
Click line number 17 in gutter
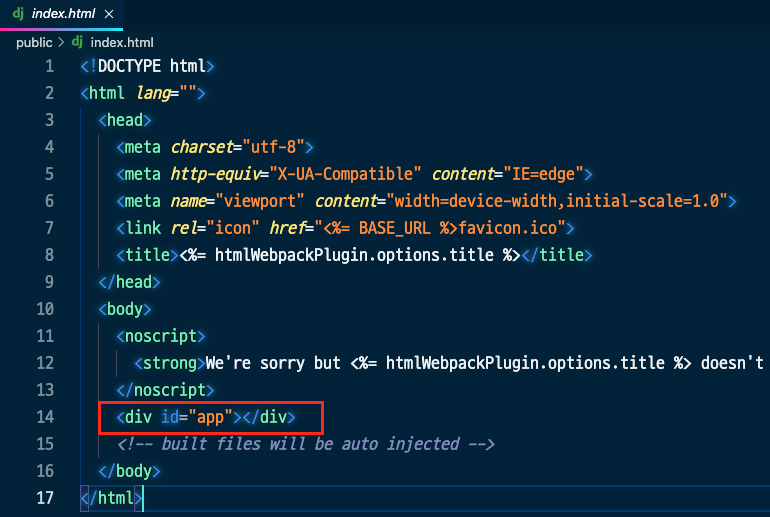[x=45, y=498]
